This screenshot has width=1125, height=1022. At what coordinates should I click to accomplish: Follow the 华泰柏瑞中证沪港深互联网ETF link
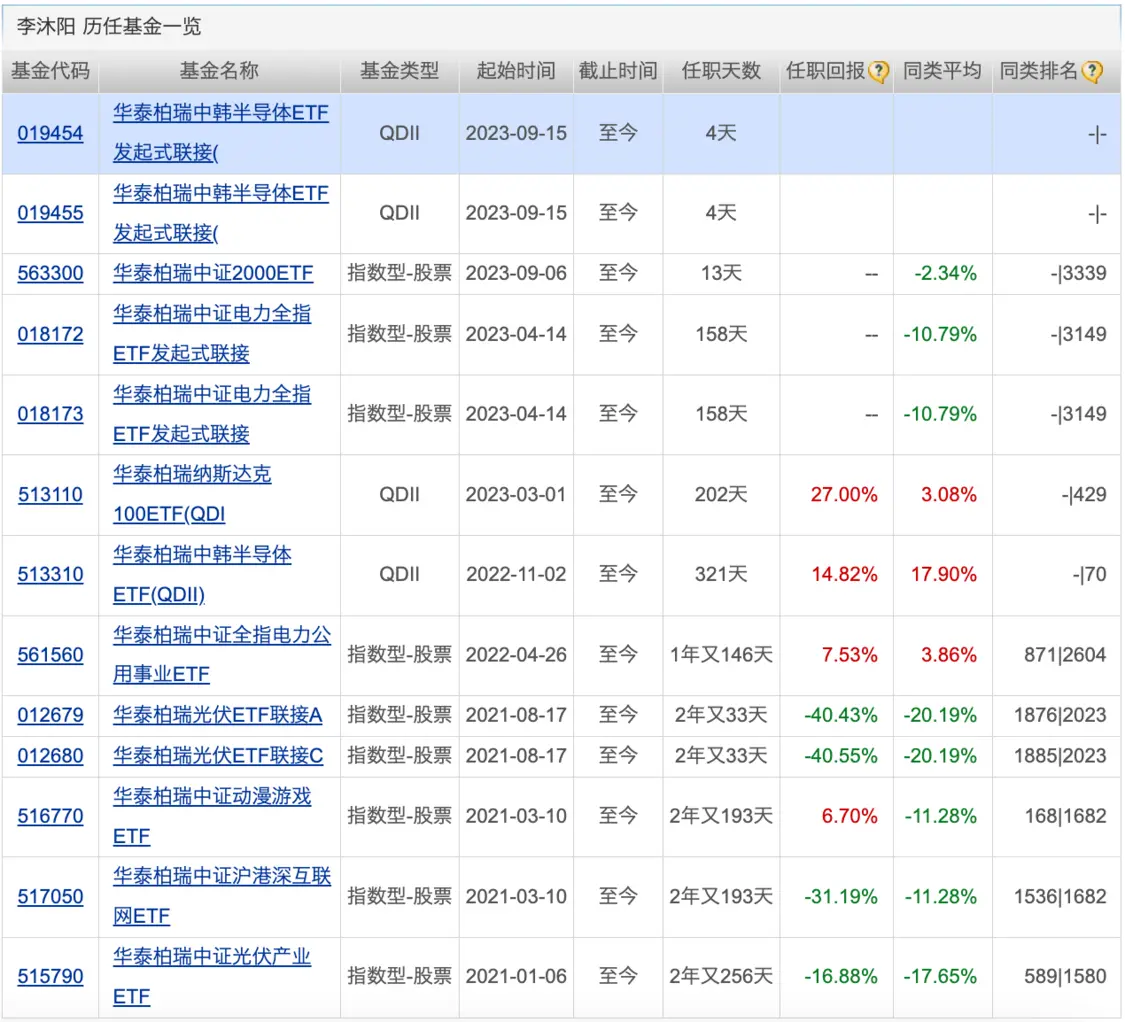tap(222, 896)
